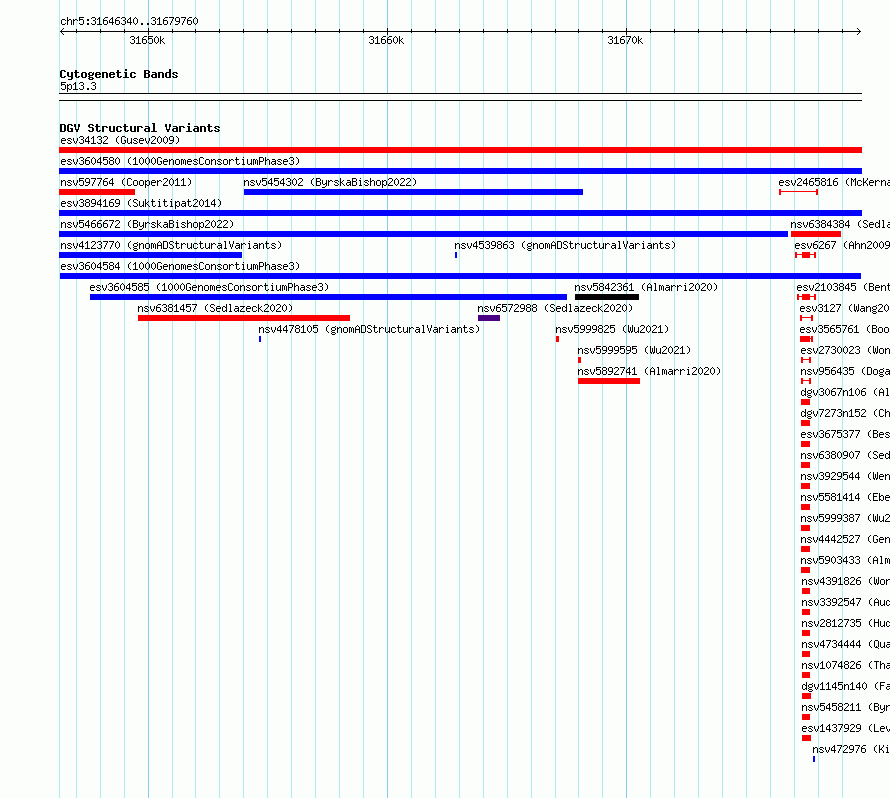Click the red nsv6384384 variant bar
890x798 pixels.
click(816, 234)
